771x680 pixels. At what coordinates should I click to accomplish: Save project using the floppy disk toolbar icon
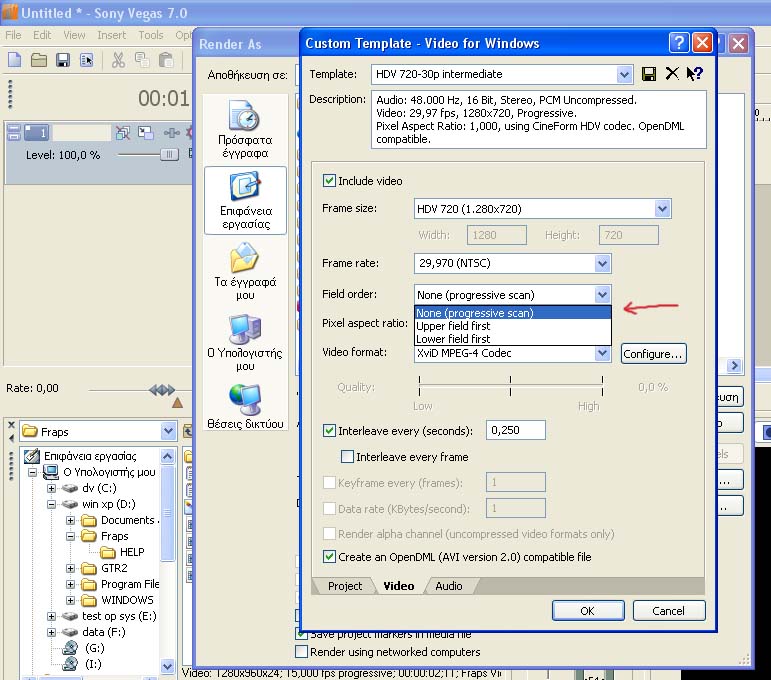(63, 60)
